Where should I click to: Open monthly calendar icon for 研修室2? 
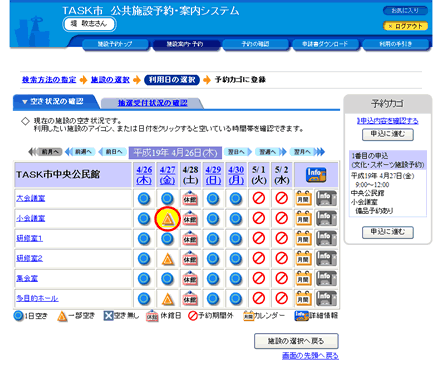tap(304, 259)
